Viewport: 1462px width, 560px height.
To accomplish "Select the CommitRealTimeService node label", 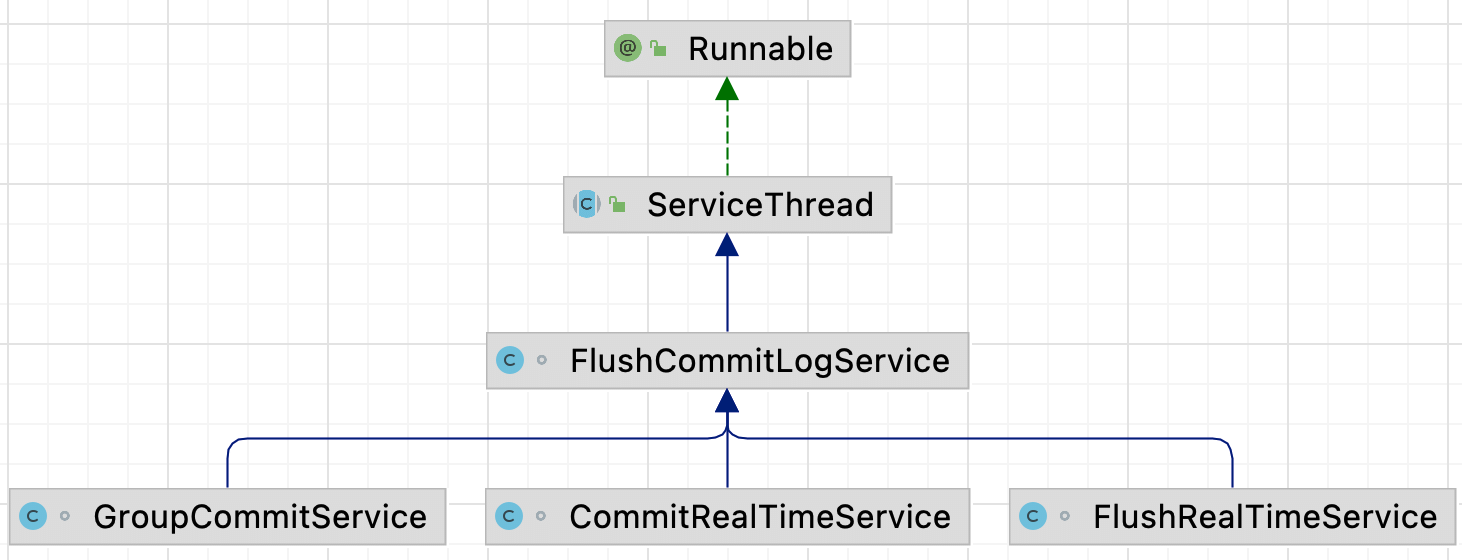I will click(760, 516).
